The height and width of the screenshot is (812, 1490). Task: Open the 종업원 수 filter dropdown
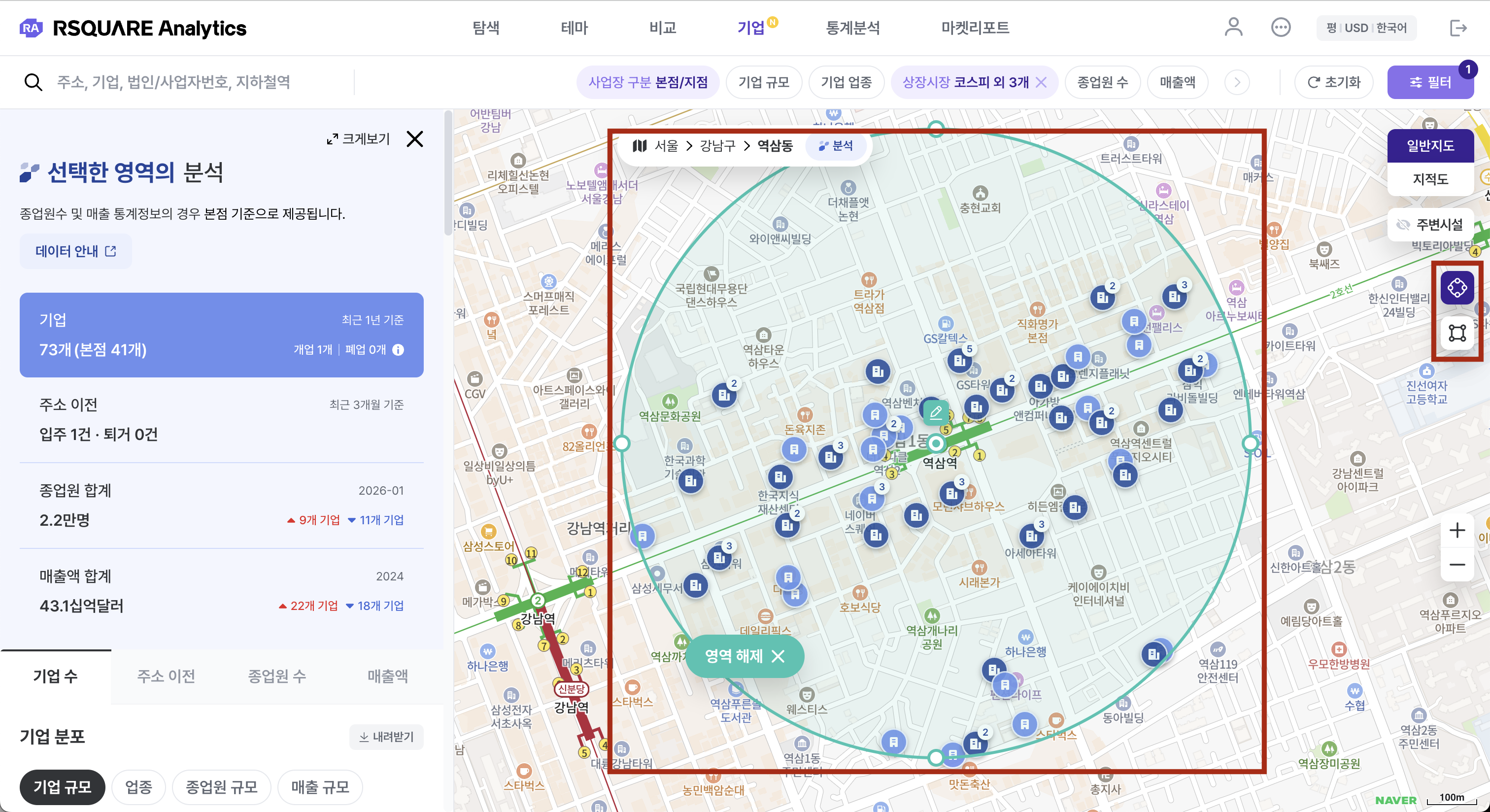(1102, 82)
